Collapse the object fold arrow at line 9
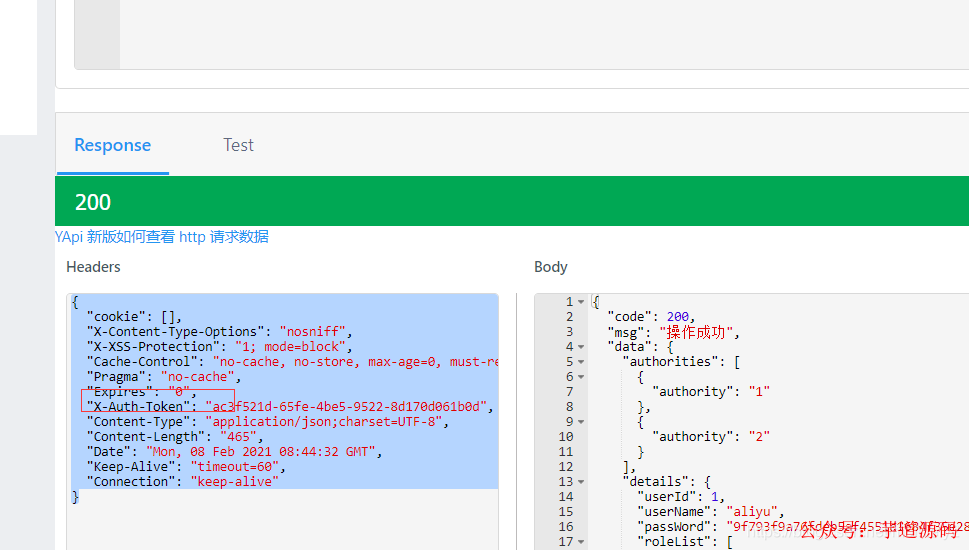Screen dimensions: 969x550 pos(581,422)
